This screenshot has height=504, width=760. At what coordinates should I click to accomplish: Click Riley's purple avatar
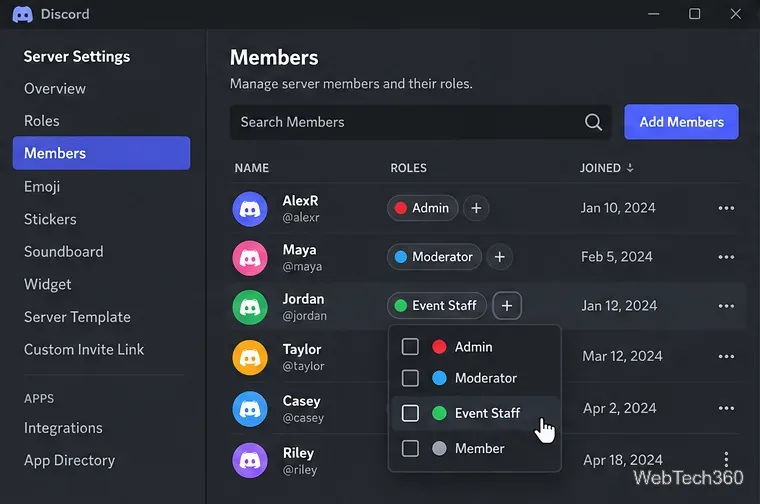coord(250,460)
